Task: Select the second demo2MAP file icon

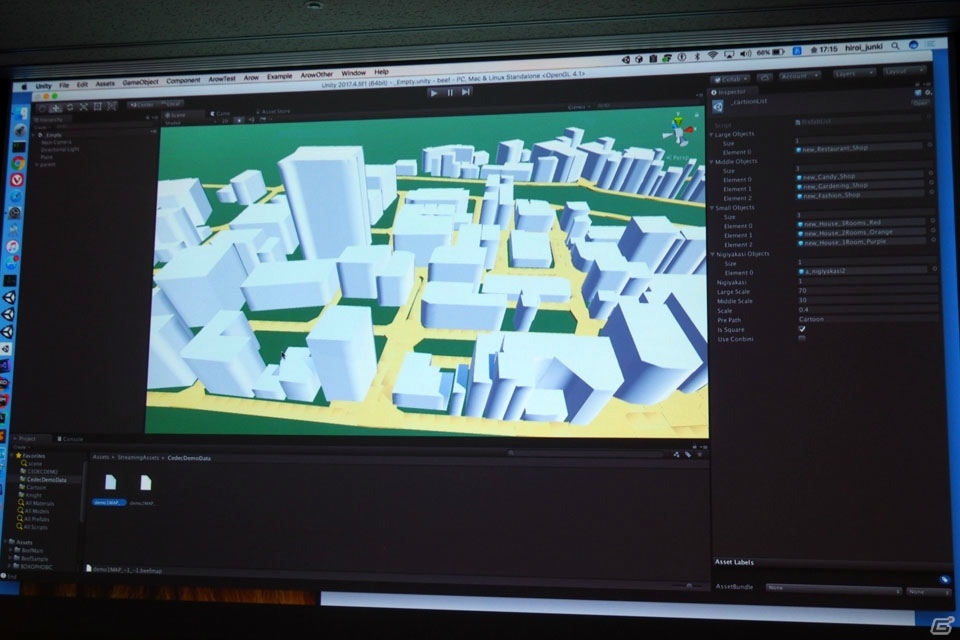Action: [x=145, y=483]
